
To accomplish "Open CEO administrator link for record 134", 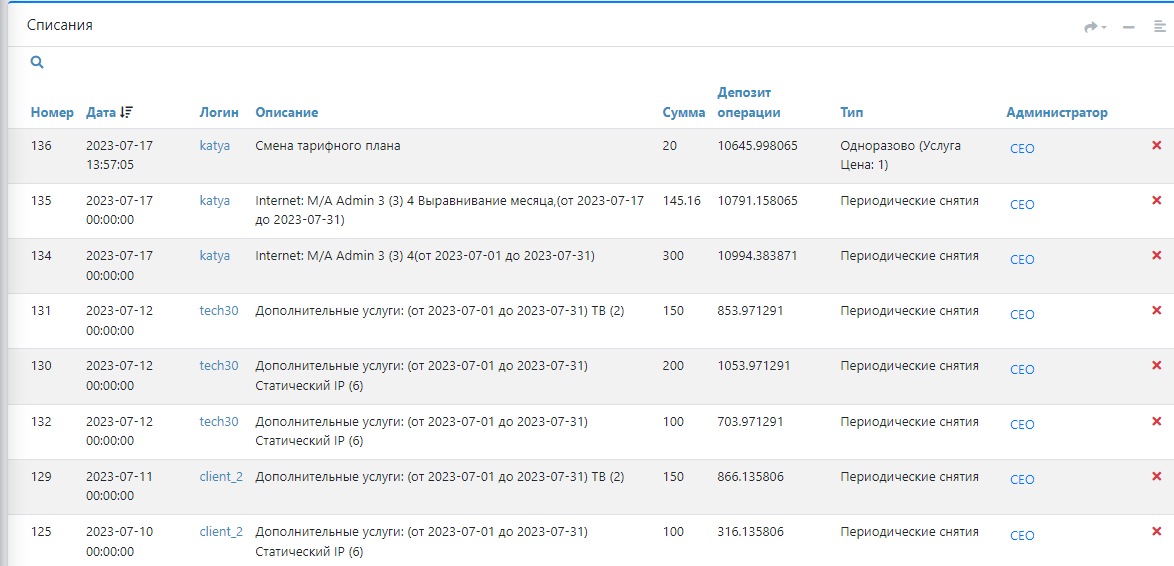I will pyautogui.click(x=1022, y=260).
